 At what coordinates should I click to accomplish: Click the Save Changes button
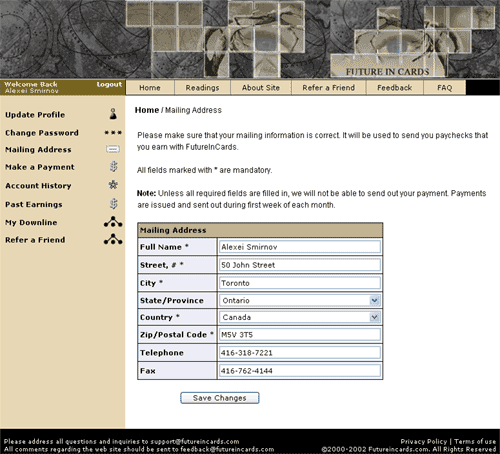(220, 398)
